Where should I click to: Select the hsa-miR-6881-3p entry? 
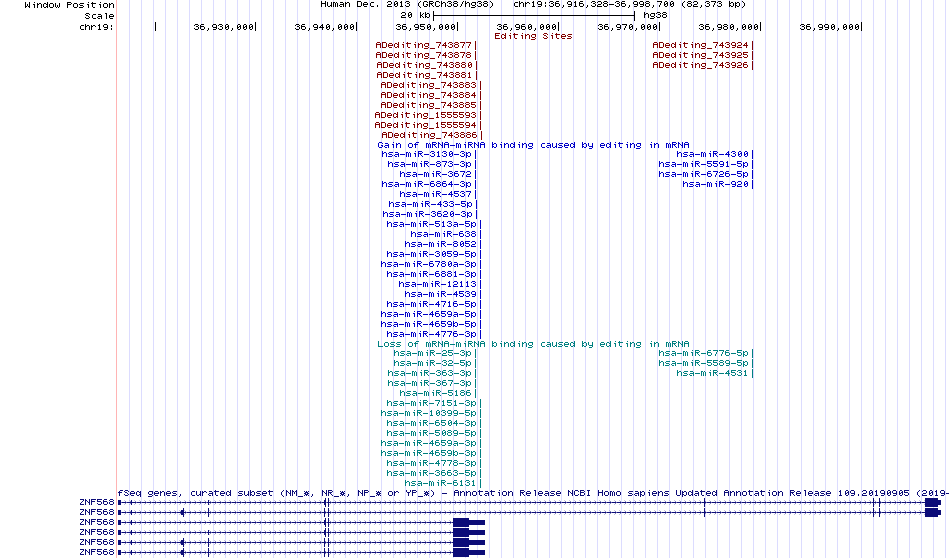point(431,274)
